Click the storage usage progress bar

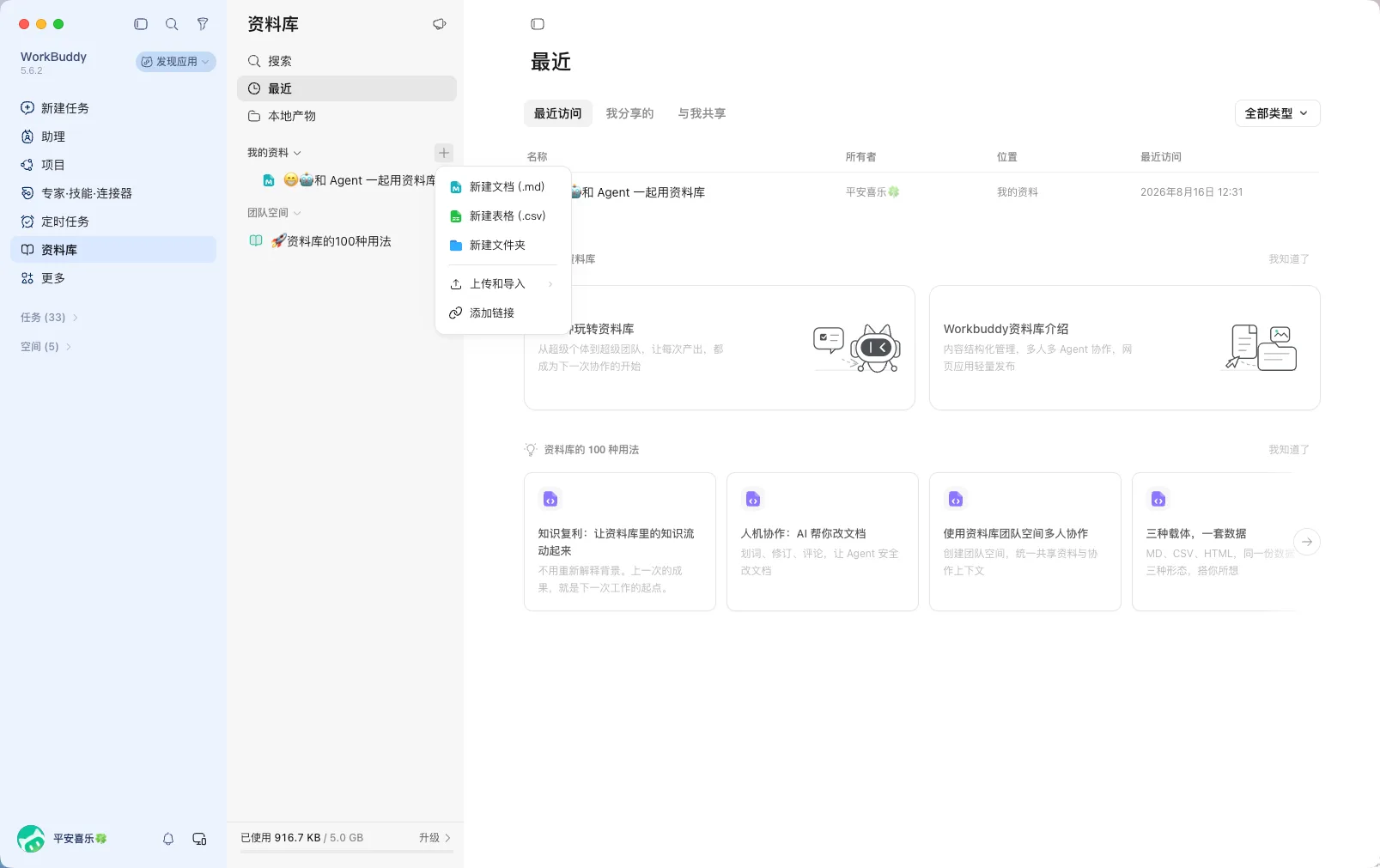point(346,852)
